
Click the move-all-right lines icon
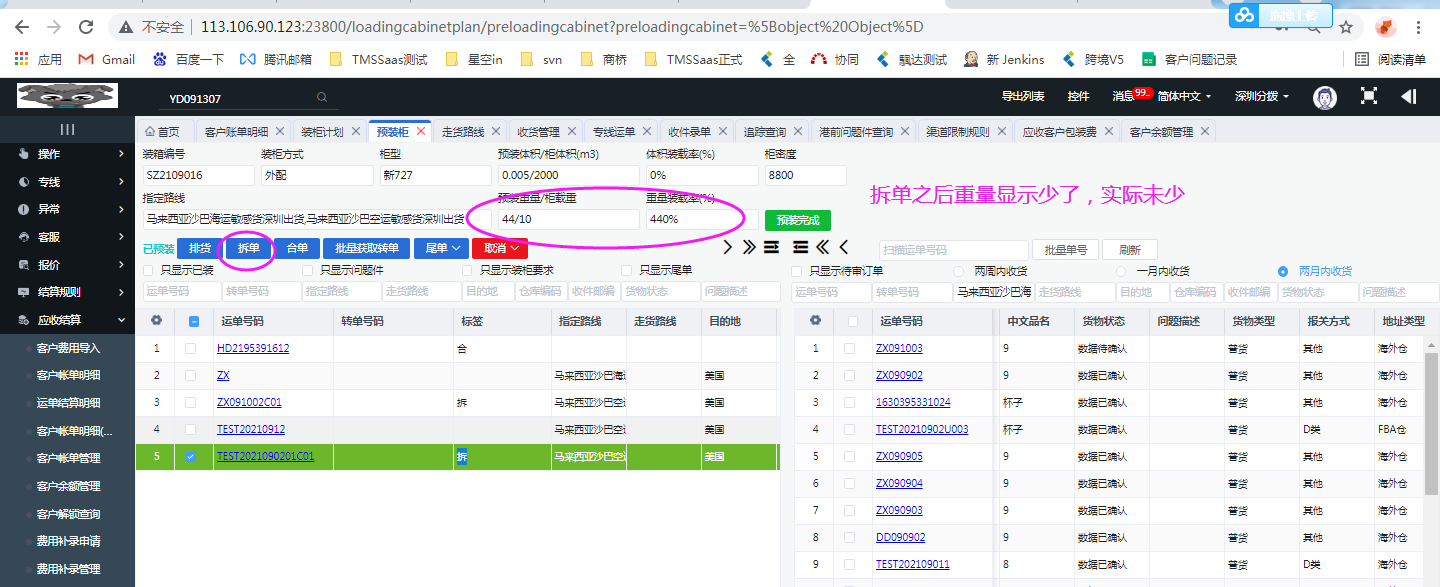point(771,247)
